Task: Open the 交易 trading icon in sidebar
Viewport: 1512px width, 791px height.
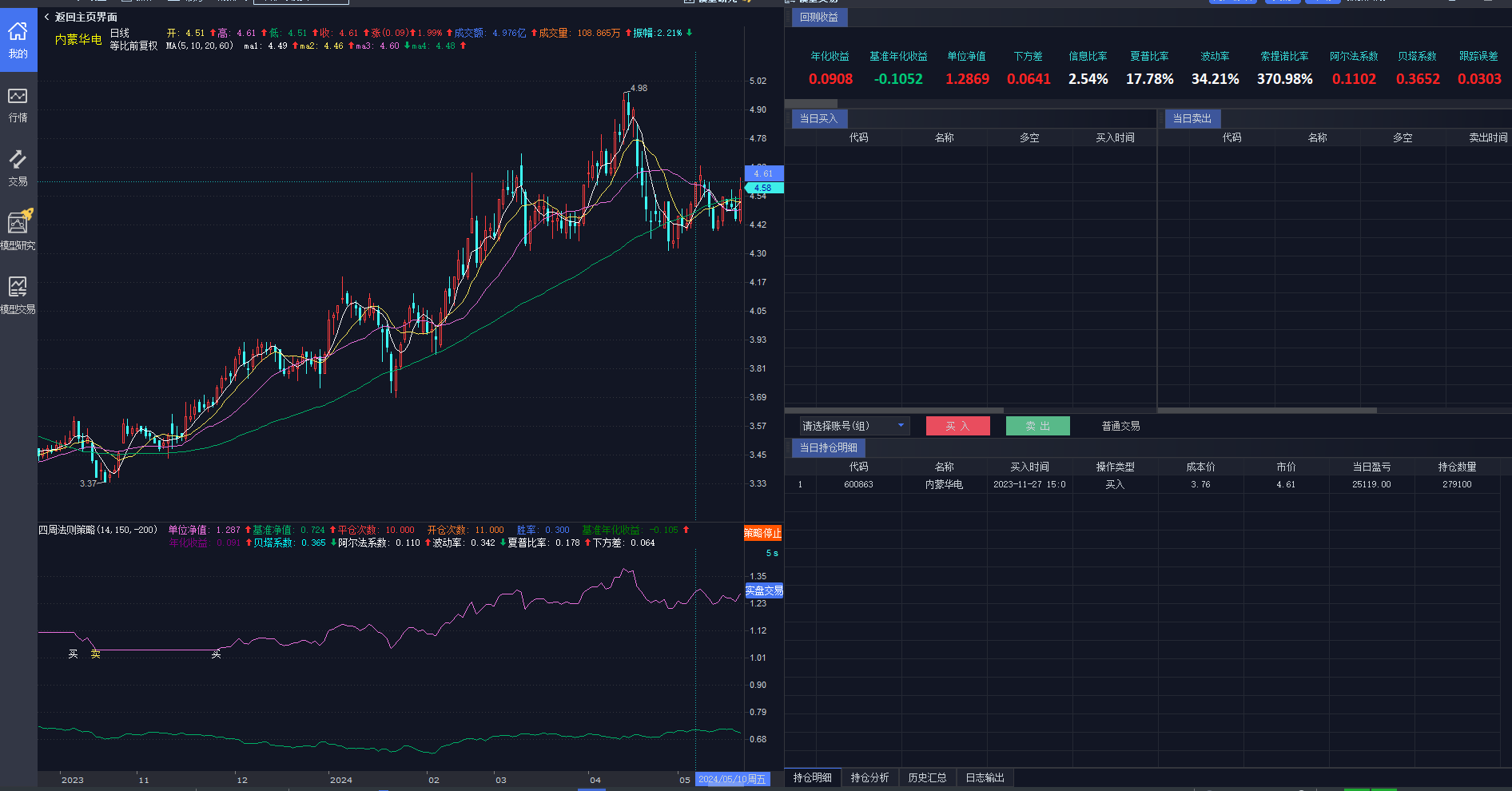Action: pyautogui.click(x=18, y=169)
